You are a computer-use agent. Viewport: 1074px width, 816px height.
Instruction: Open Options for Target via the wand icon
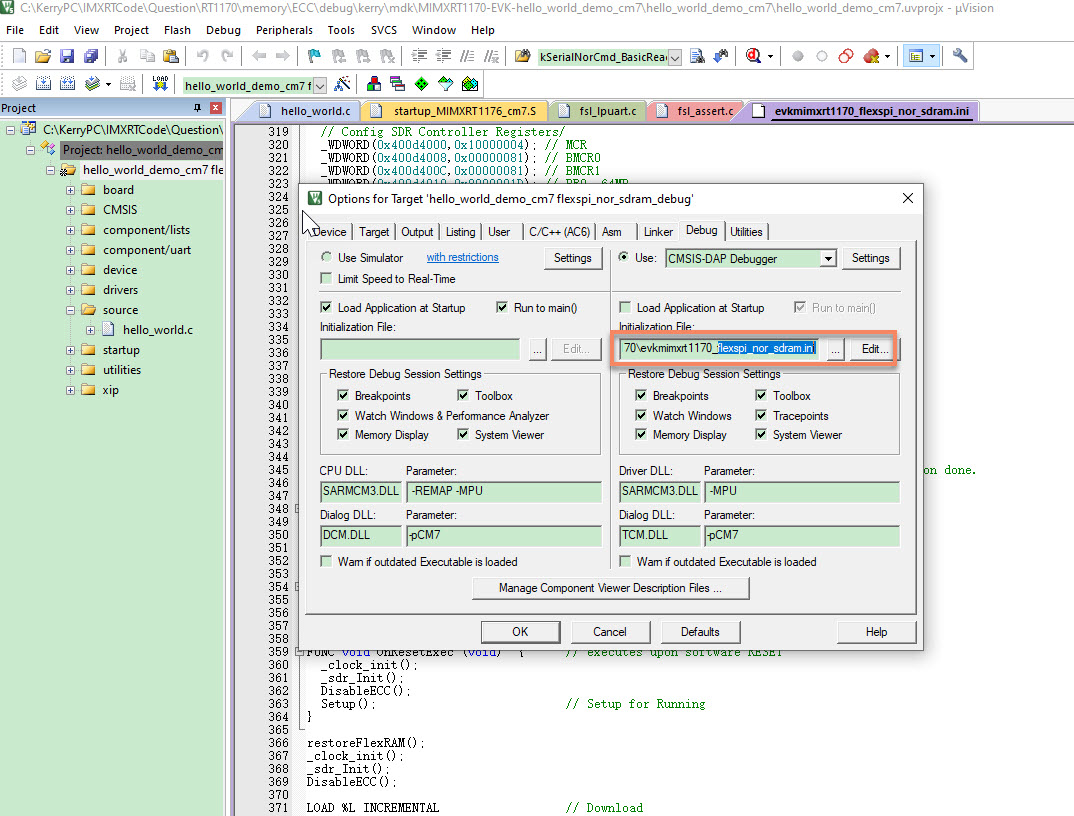342,84
